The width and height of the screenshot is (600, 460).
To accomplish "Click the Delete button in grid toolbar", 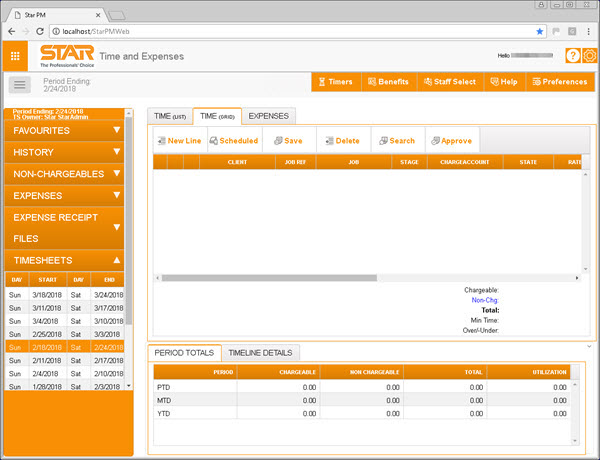I will [343, 141].
